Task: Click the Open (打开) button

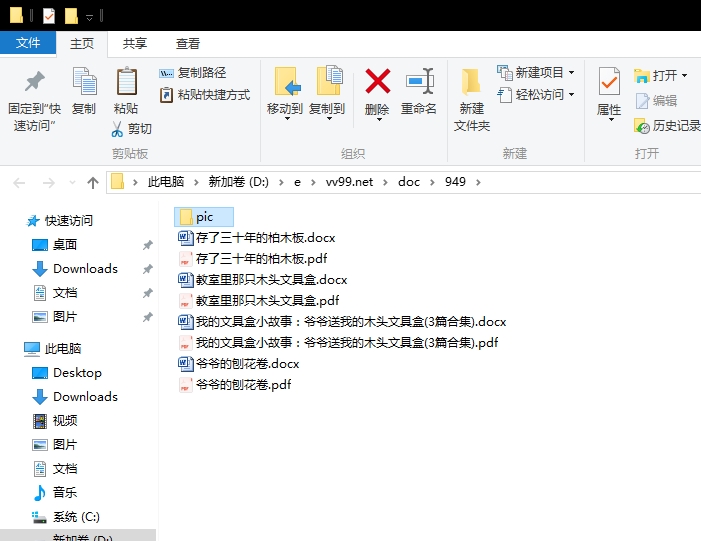Action: coord(661,76)
